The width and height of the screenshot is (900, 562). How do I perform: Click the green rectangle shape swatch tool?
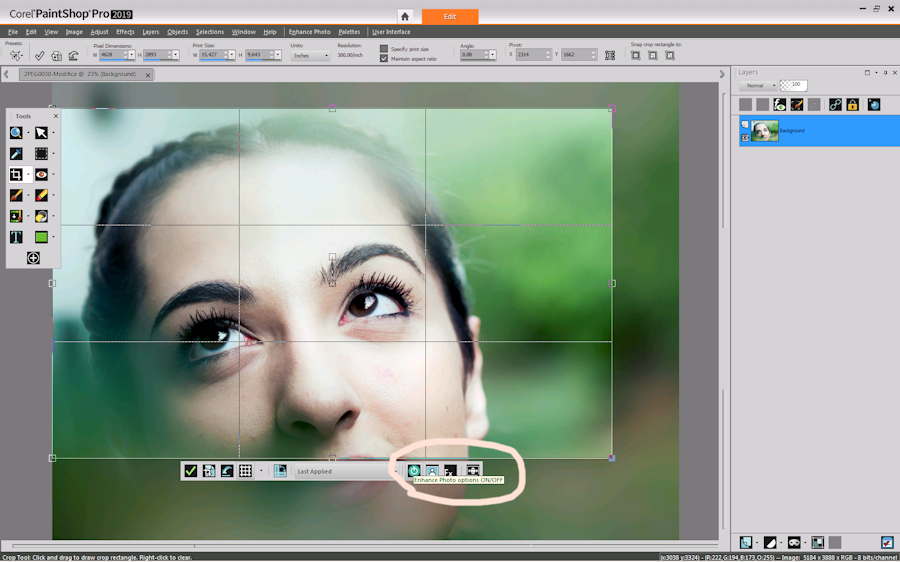(41, 238)
